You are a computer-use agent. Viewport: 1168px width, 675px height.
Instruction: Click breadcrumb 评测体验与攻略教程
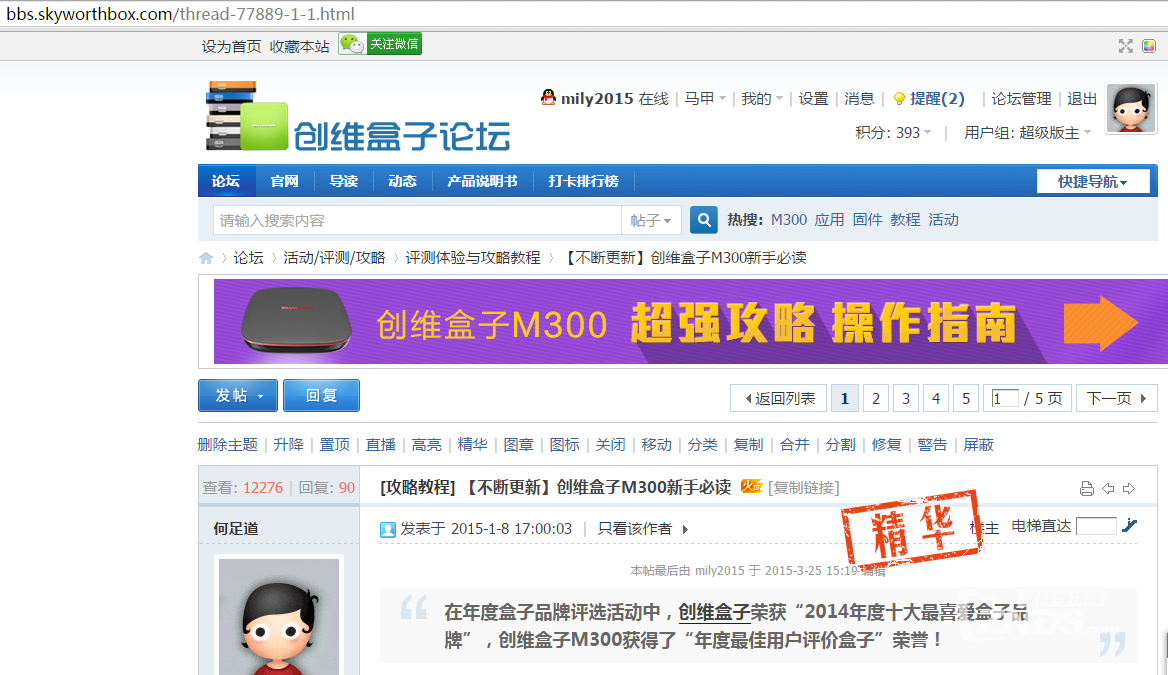[472, 258]
